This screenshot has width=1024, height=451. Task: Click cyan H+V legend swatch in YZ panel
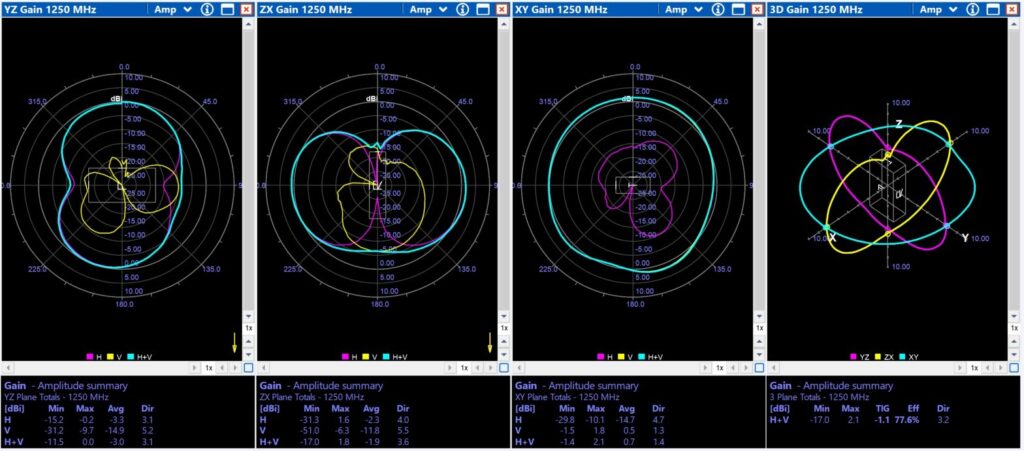point(131,356)
